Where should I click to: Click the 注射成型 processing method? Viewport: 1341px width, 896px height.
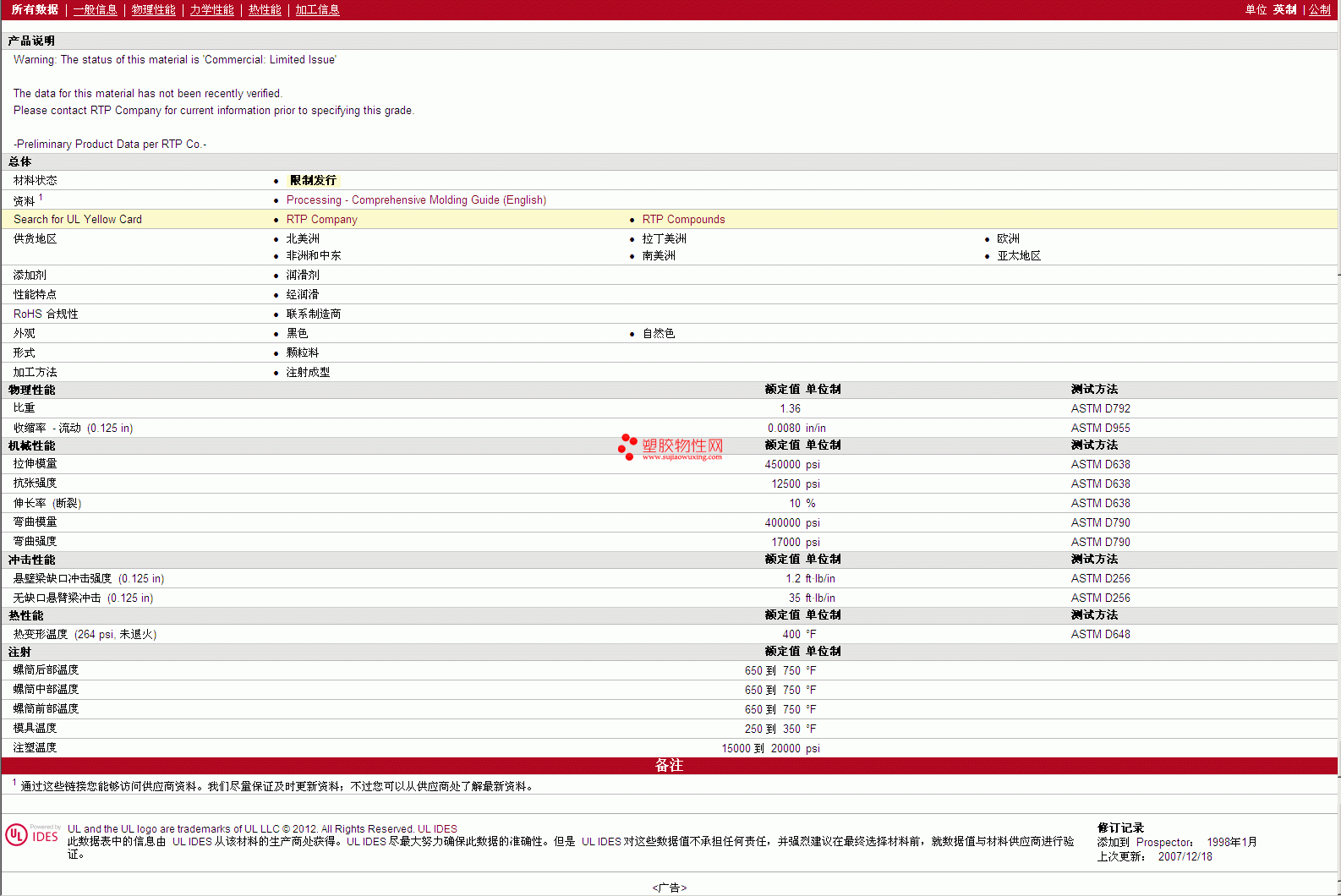tap(308, 372)
